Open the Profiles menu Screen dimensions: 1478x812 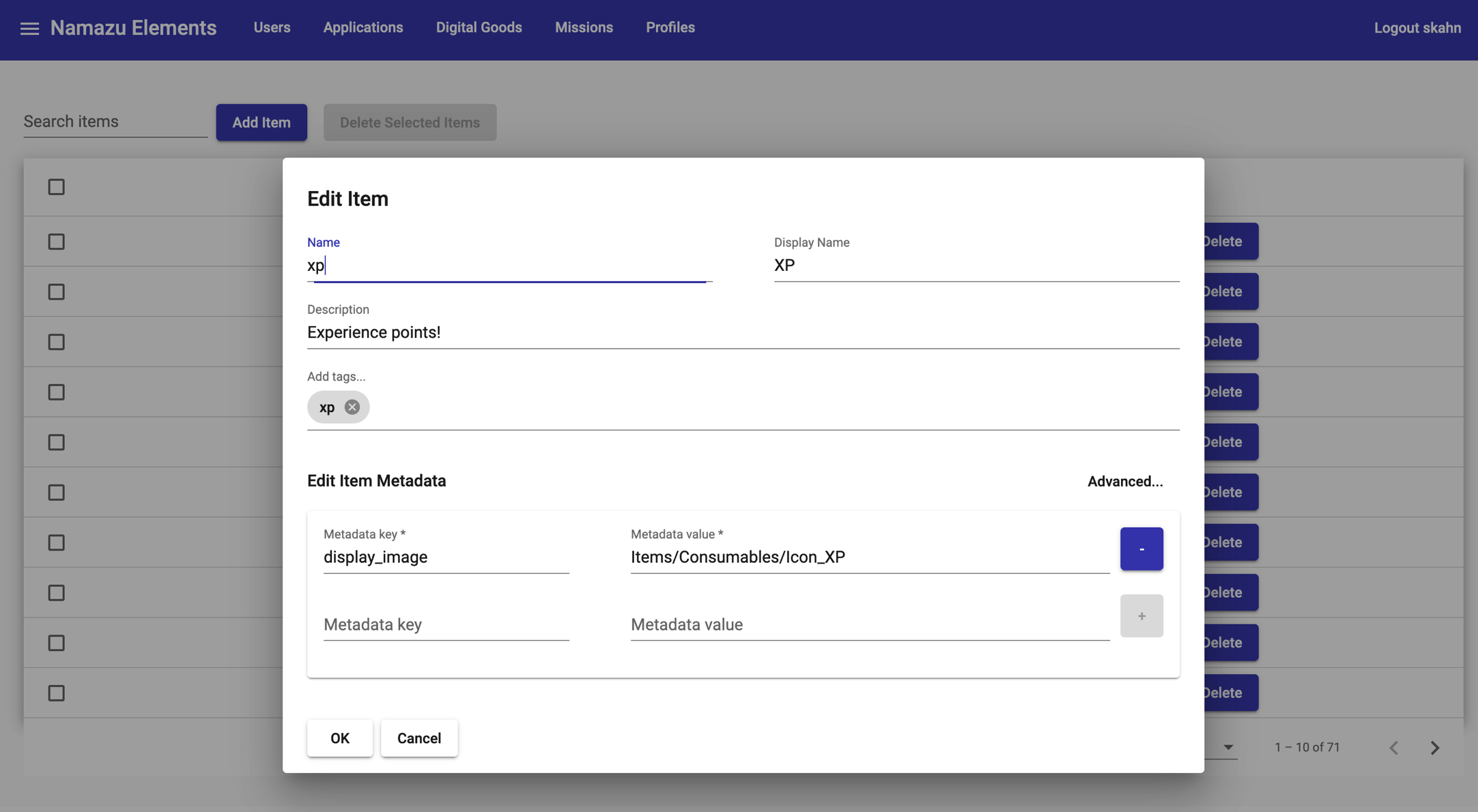click(x=670, y=28)
